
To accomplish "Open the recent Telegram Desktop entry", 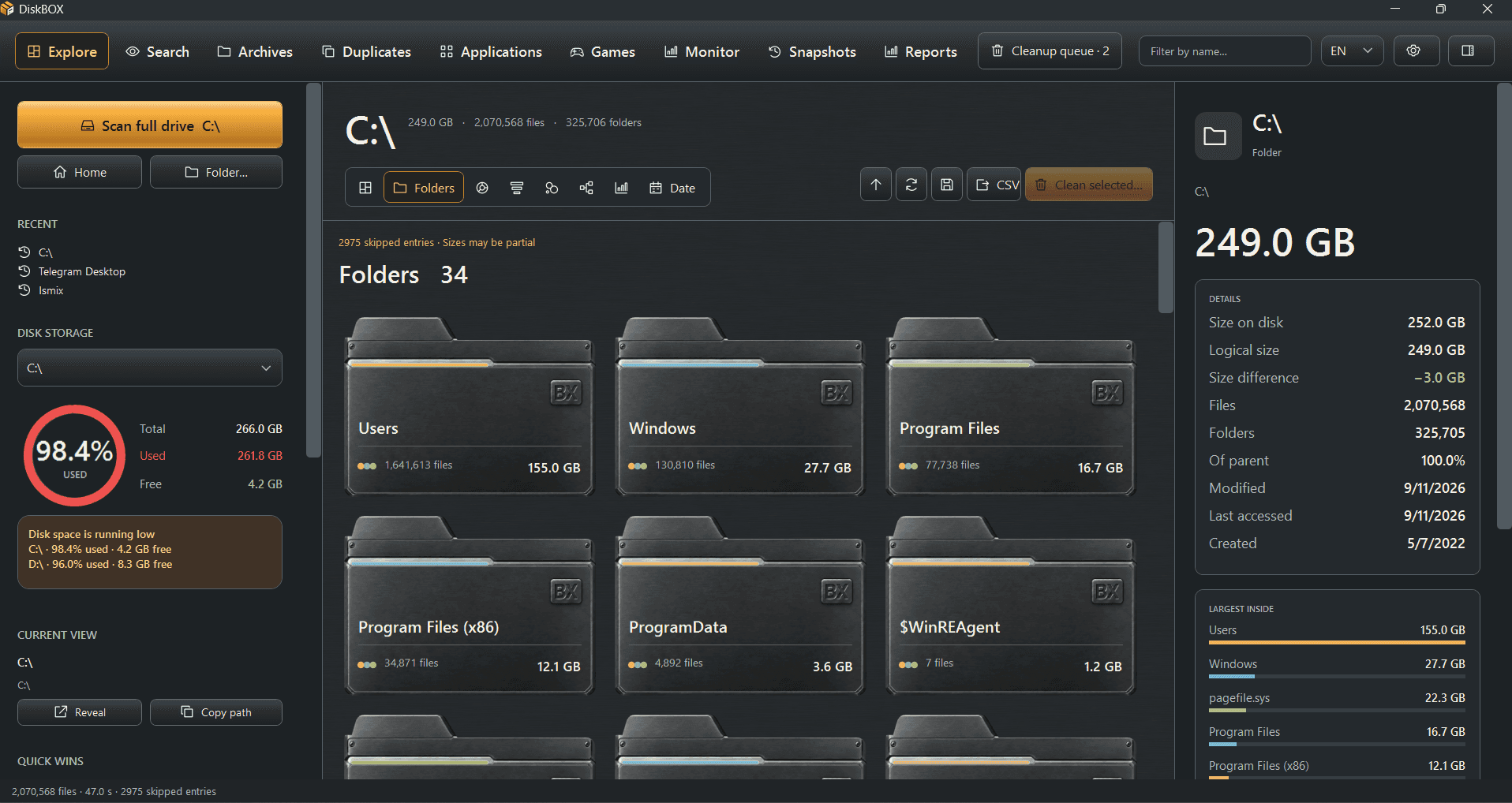I will click(x=72, y=271).
